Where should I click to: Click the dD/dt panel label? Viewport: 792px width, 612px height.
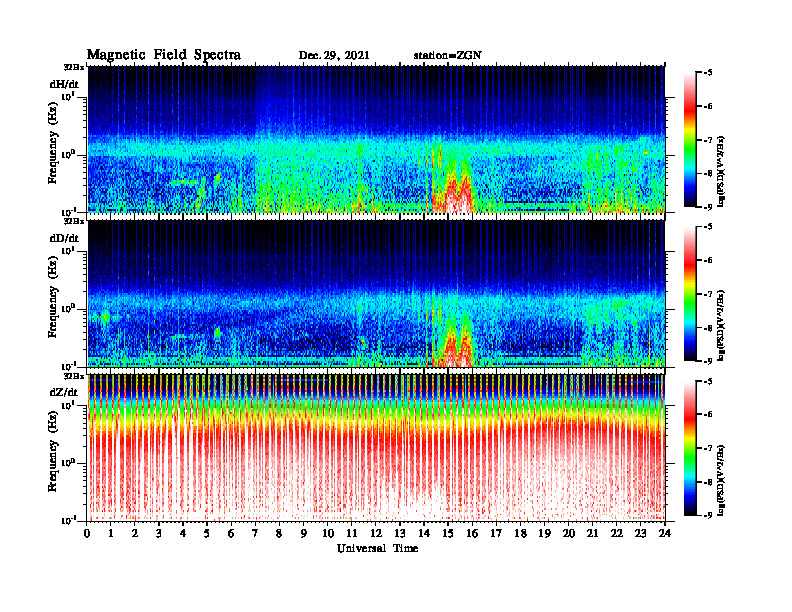(x=64, y=238)
